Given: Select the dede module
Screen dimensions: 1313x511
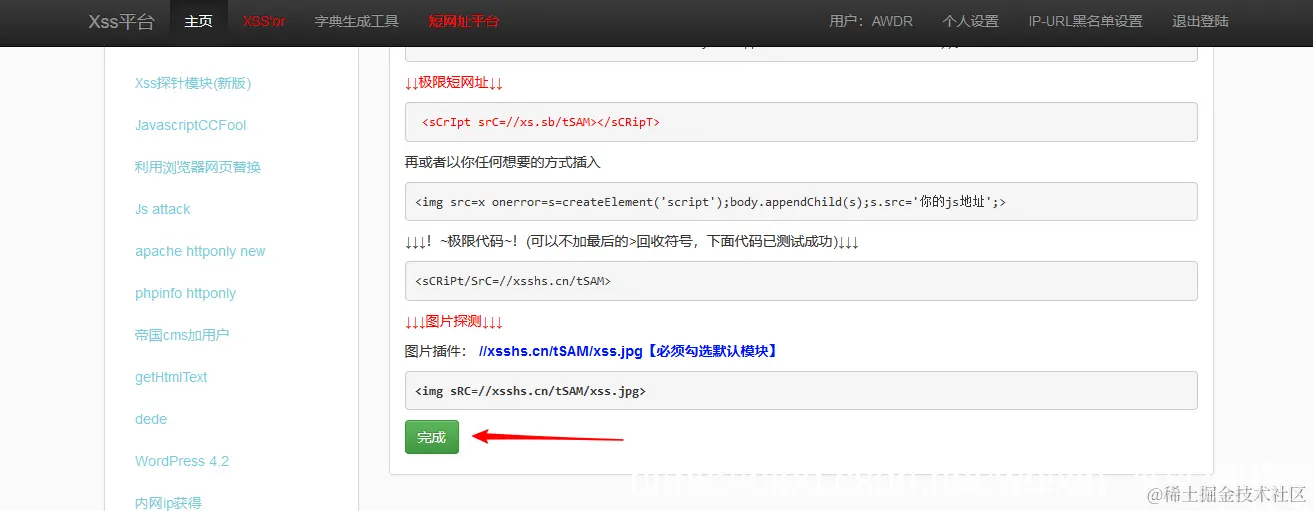Looking at the screenshot, I should pos(151,419).
